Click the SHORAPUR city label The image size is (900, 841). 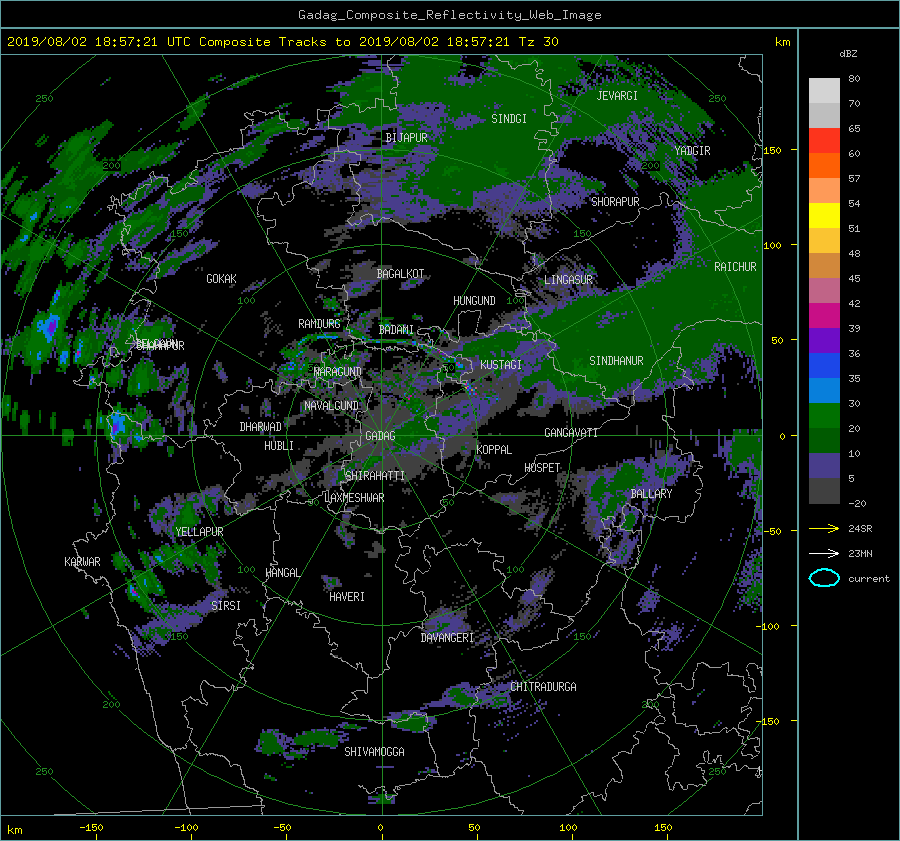(x=615, y=202)
